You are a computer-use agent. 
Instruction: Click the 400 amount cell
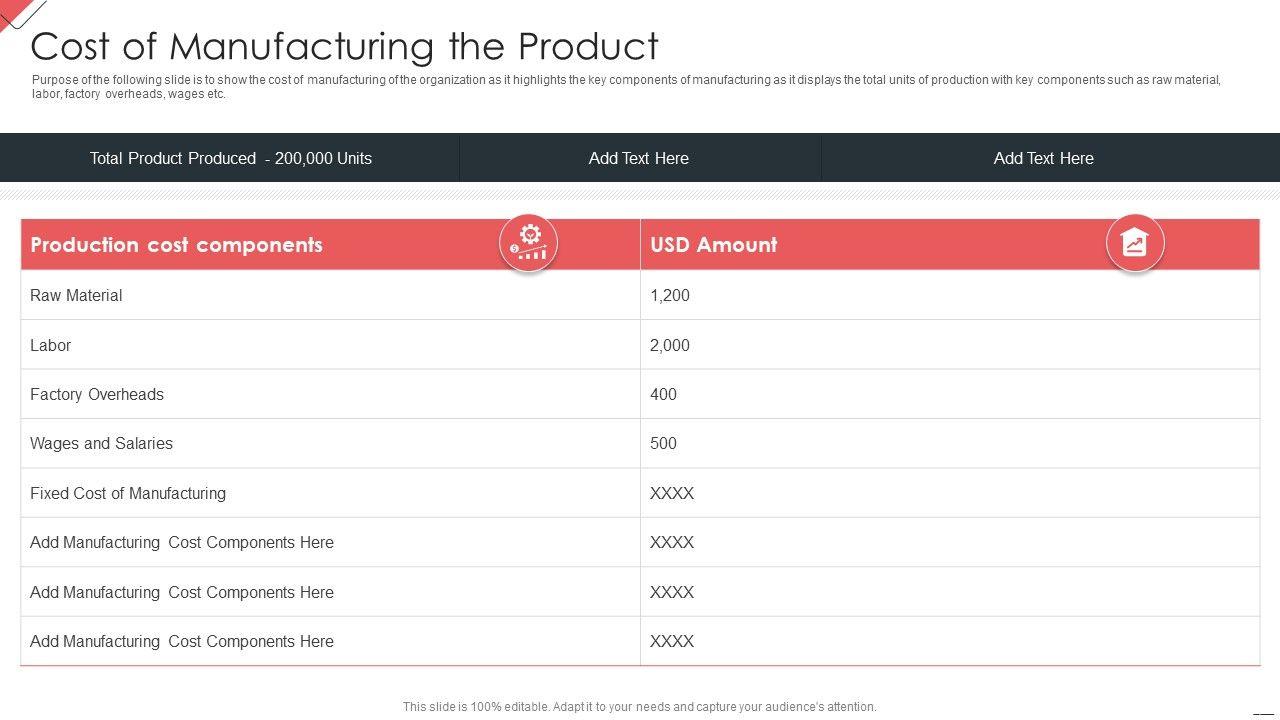click(663, 394)
